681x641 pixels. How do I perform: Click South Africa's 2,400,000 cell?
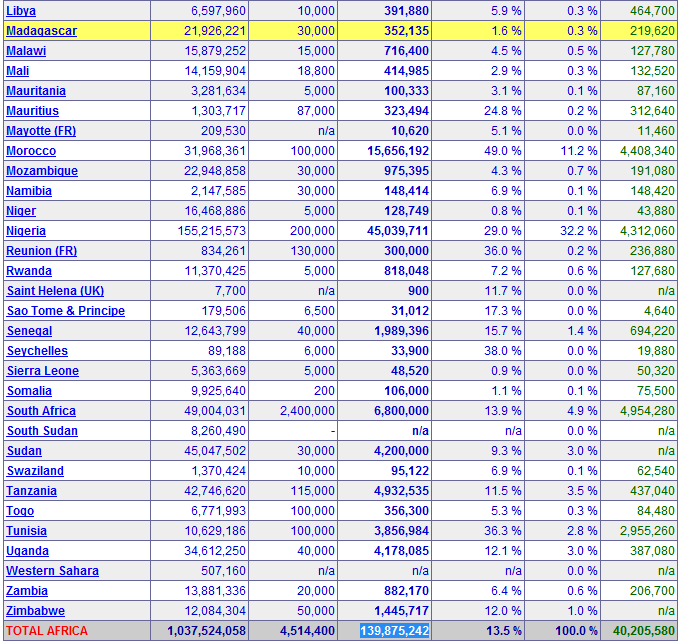307,410
